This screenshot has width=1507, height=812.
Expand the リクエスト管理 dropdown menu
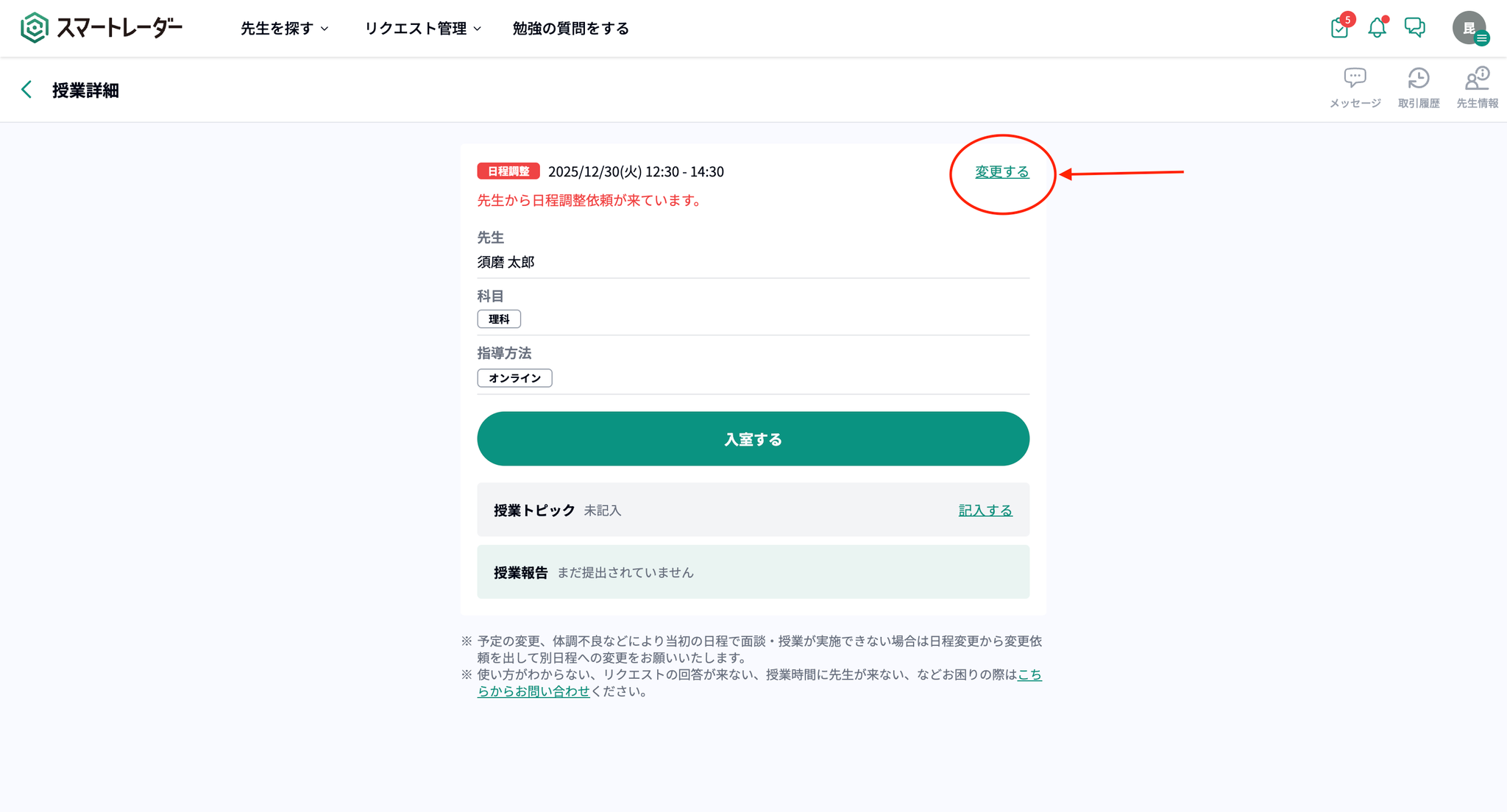(423, 28)
